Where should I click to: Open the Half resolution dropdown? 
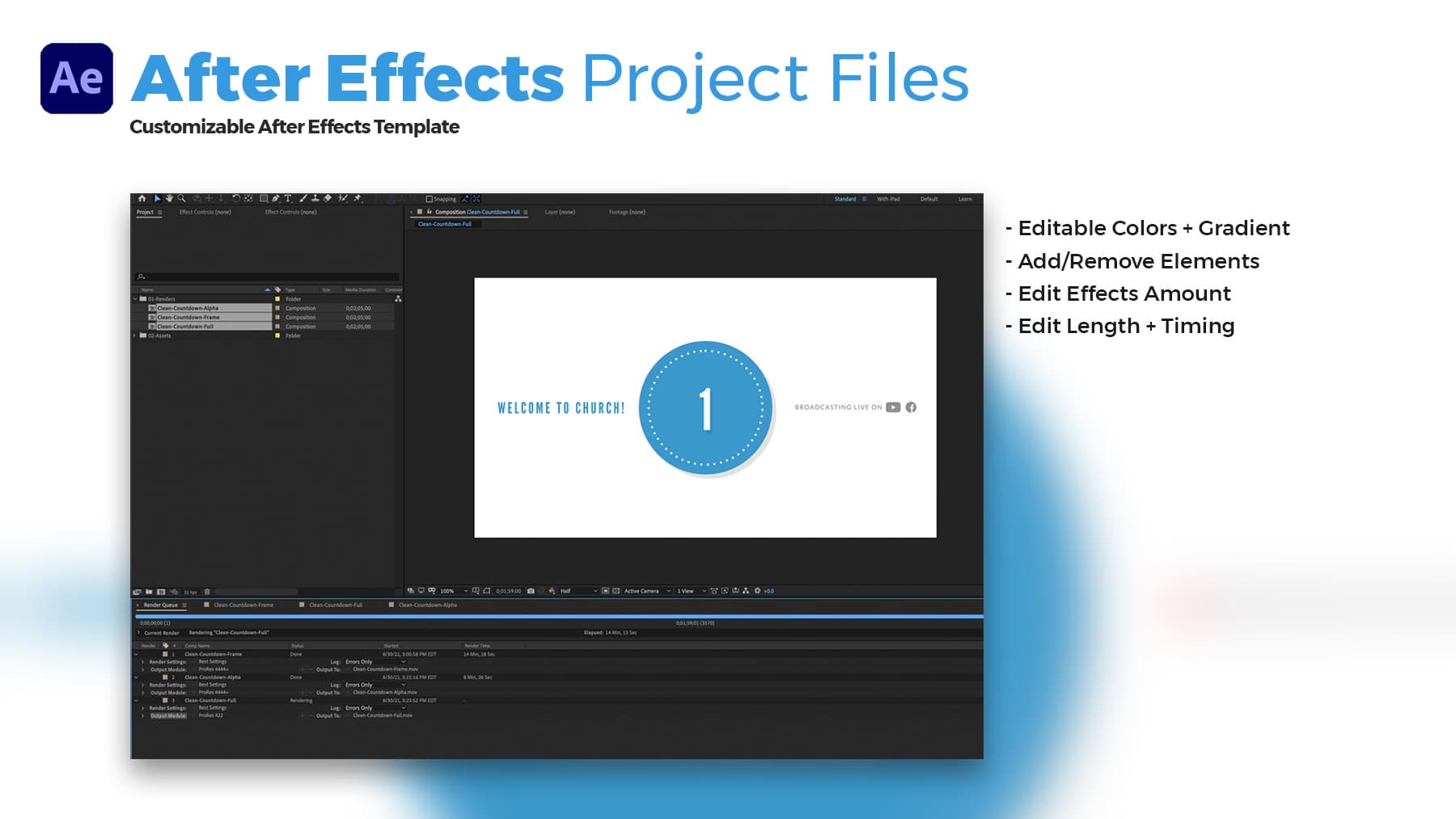(x=578, y=591)
